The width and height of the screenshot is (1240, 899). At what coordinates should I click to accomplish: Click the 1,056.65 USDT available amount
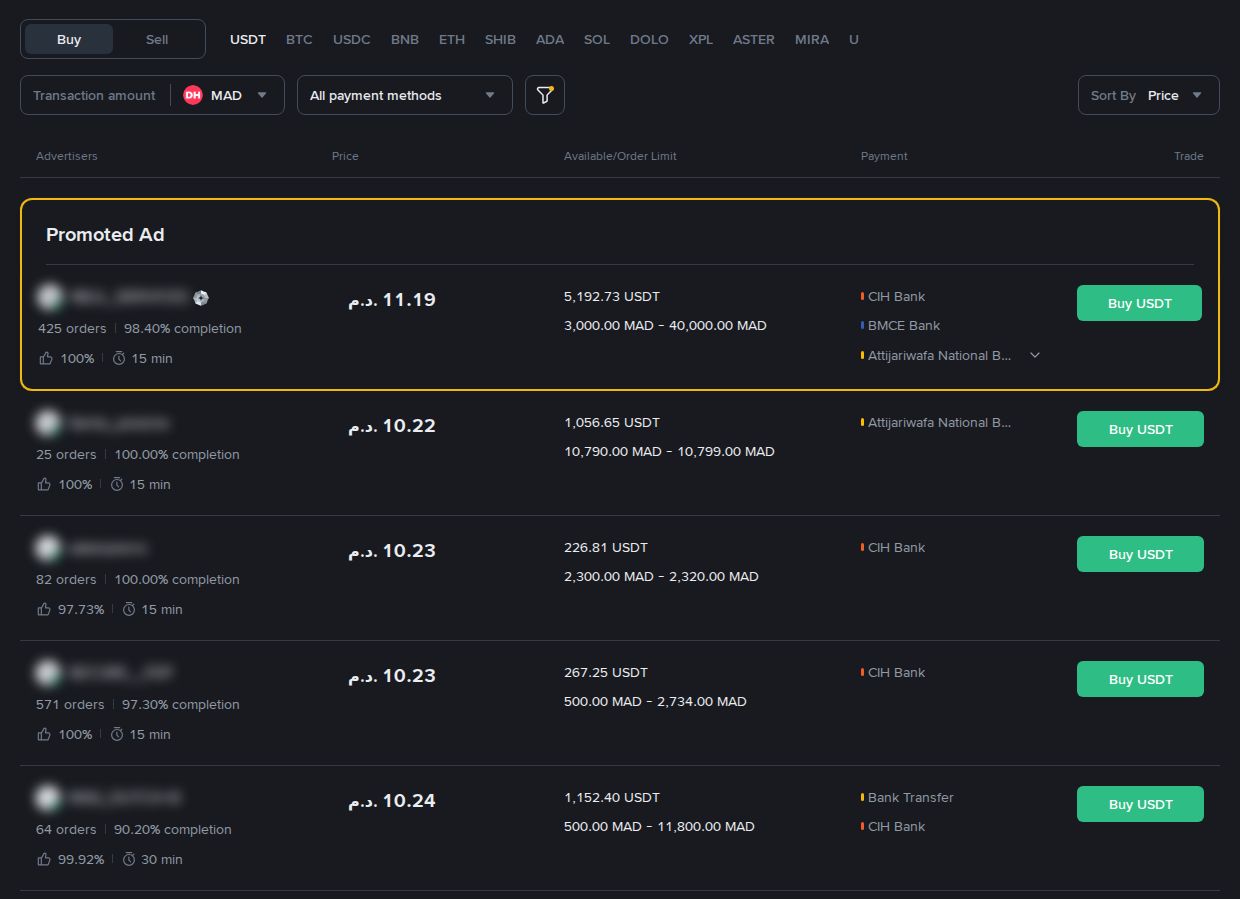[x=612, y=422]
